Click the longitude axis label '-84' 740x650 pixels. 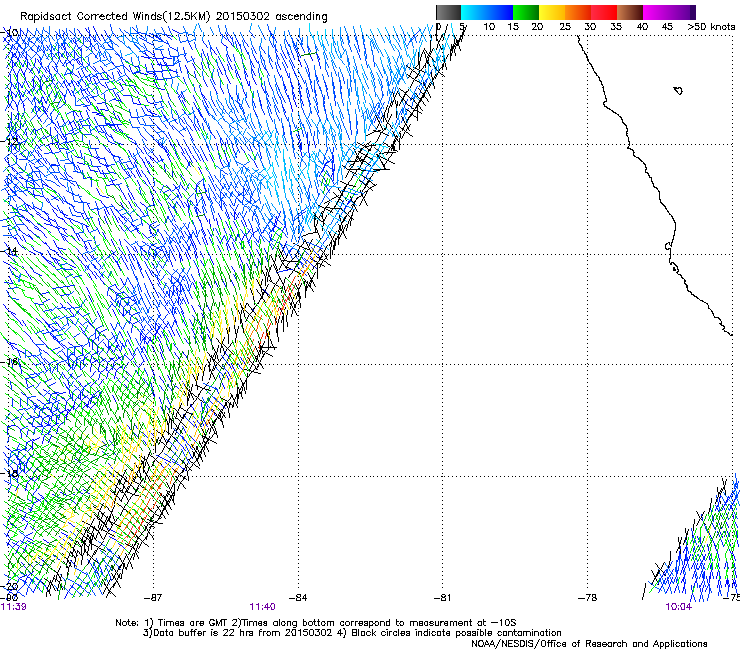pos(298,598)
